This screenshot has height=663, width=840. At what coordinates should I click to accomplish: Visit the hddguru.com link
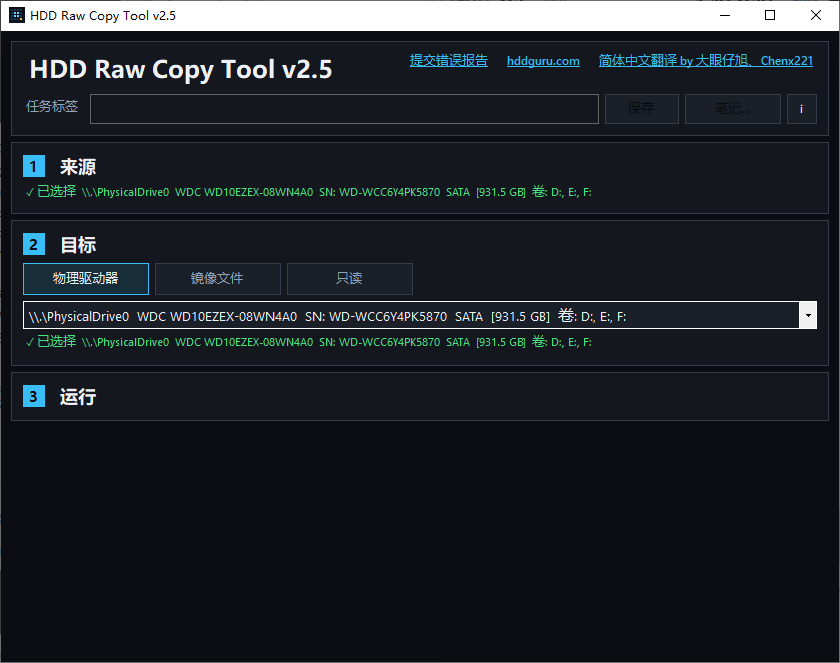543,61
